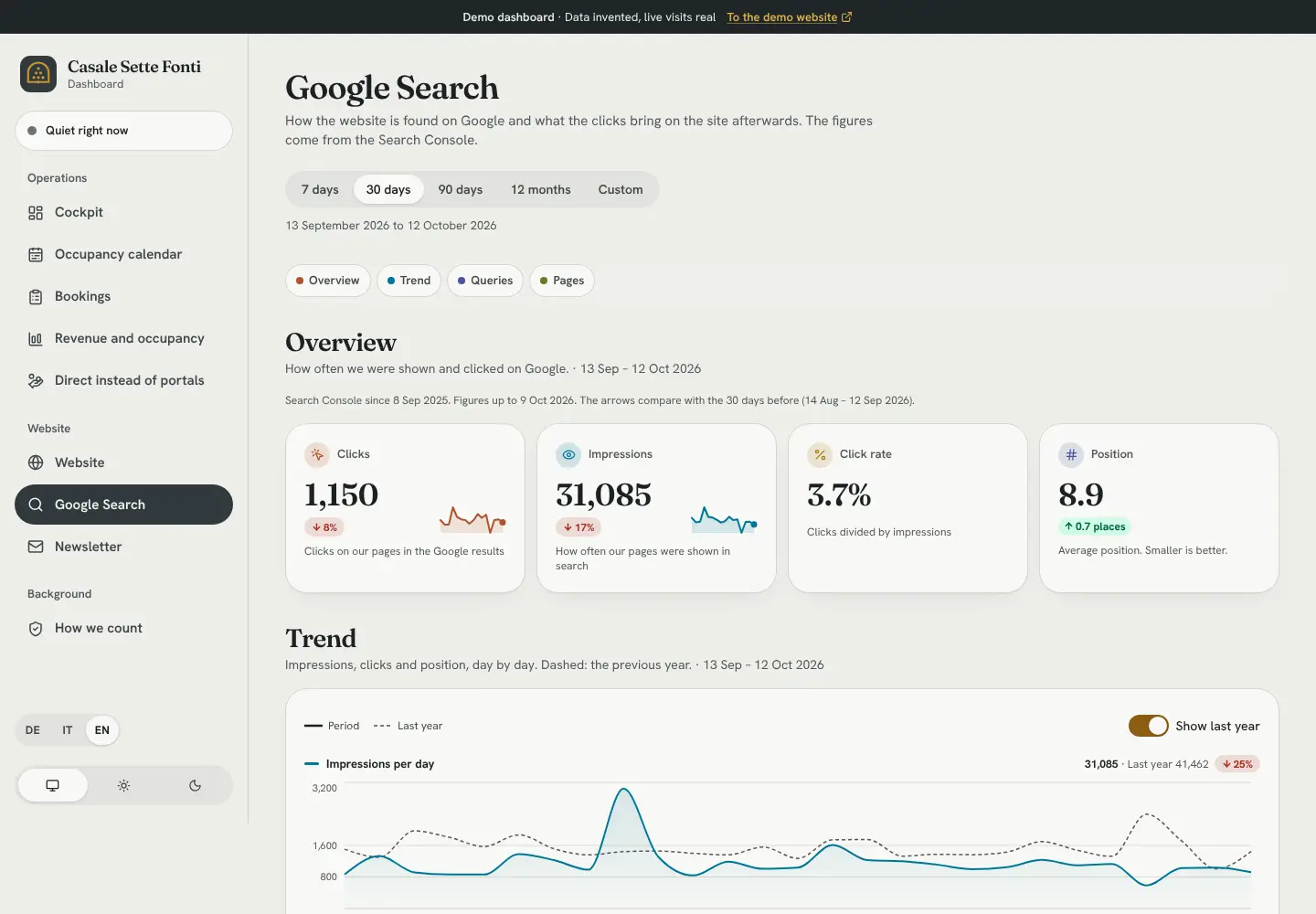Select Google Search in the sidebar
The height and width of the screenshot is (914, 1316).
(123, 505)
